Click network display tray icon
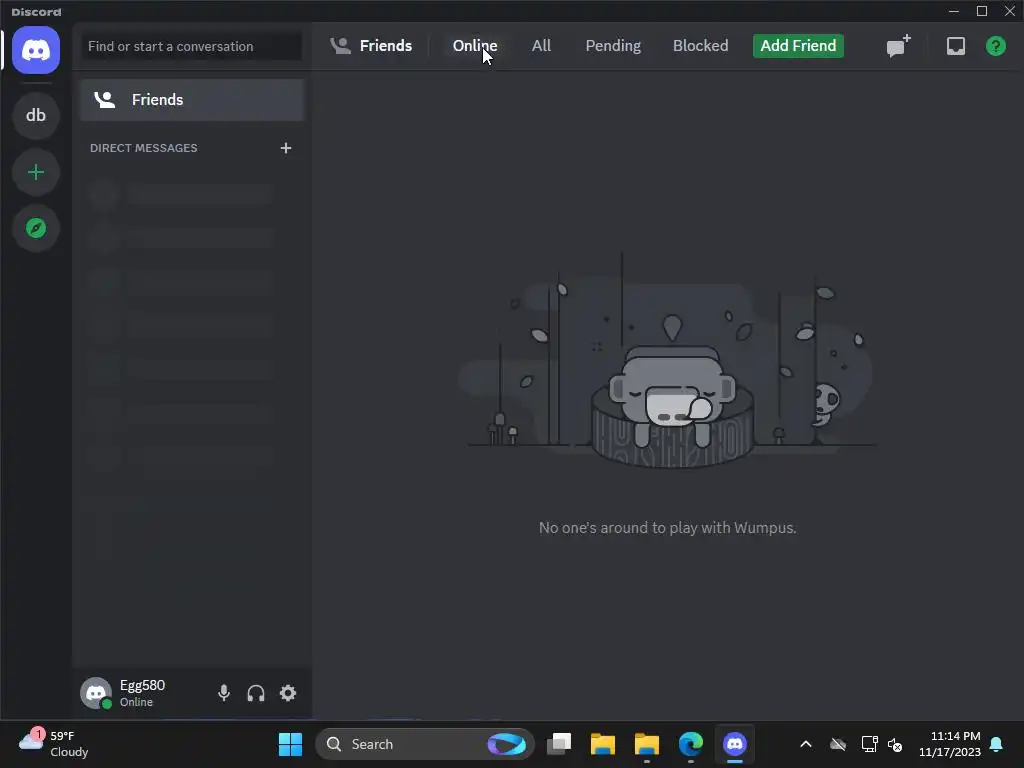 click(x=869, y=744)
